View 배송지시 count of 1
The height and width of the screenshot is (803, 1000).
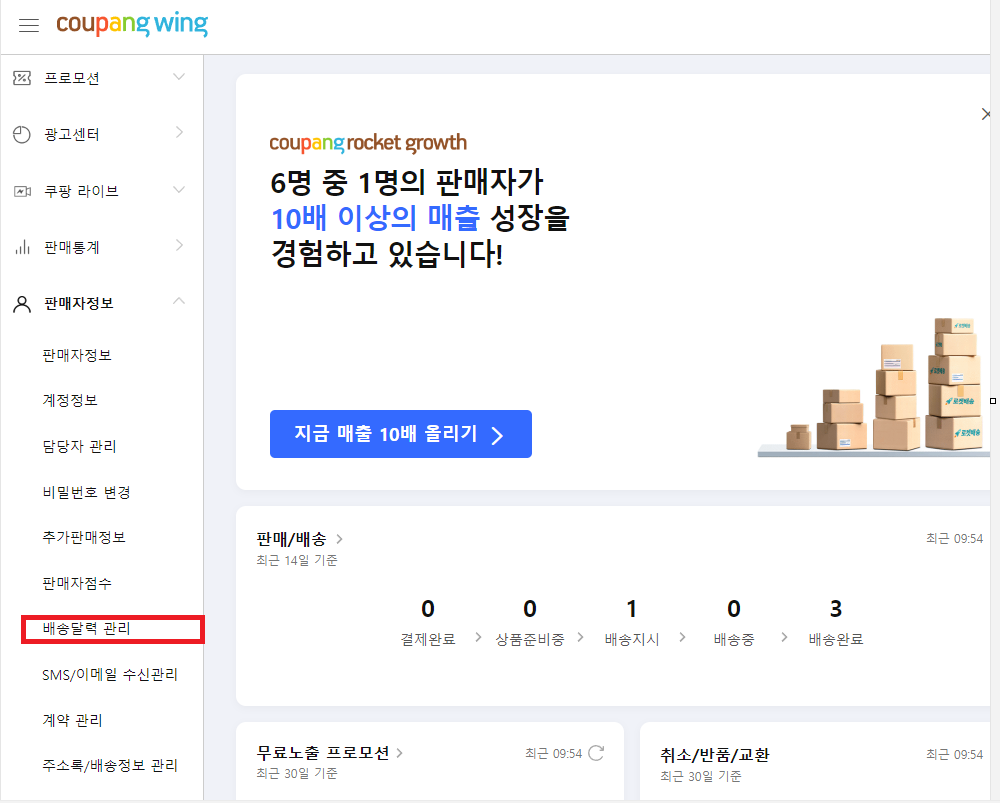point(631,609)
